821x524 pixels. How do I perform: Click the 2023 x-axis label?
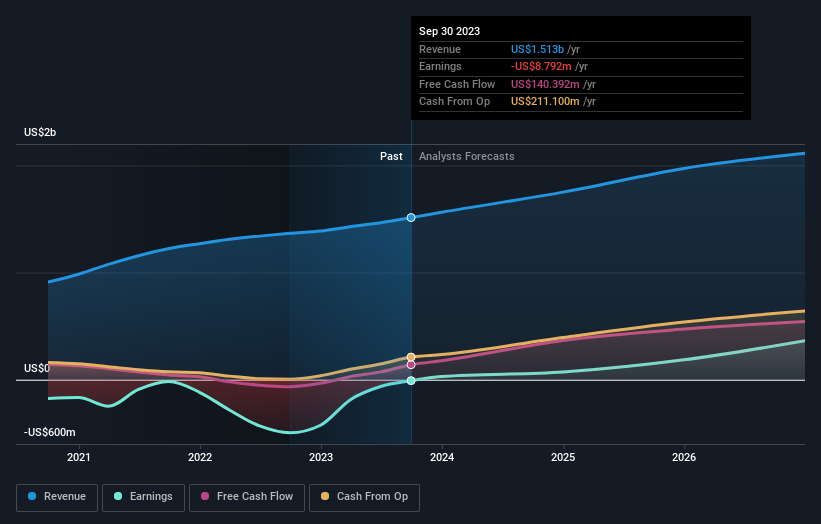tap(321, 458)
